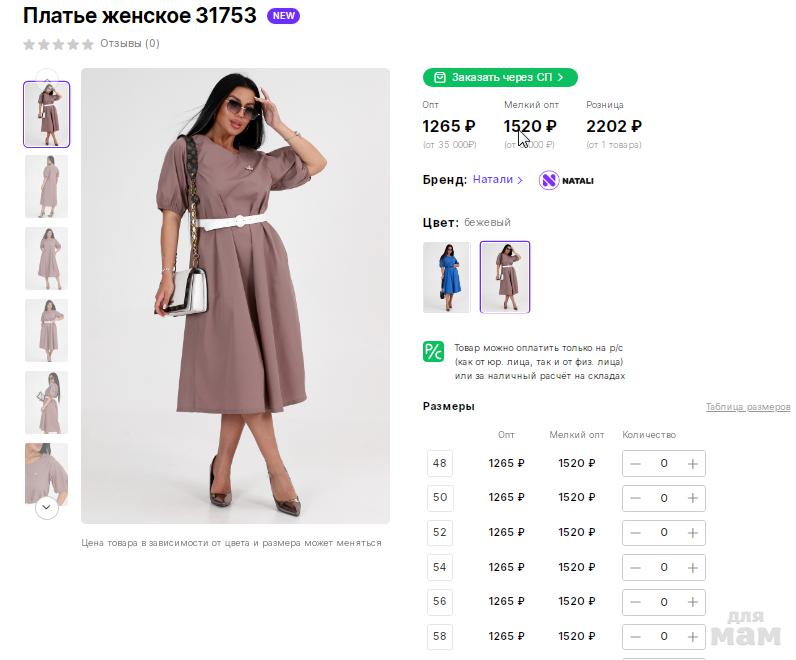This screenshot has height=660, width=796.
Task: Select size 52 box
Action: 440,532
